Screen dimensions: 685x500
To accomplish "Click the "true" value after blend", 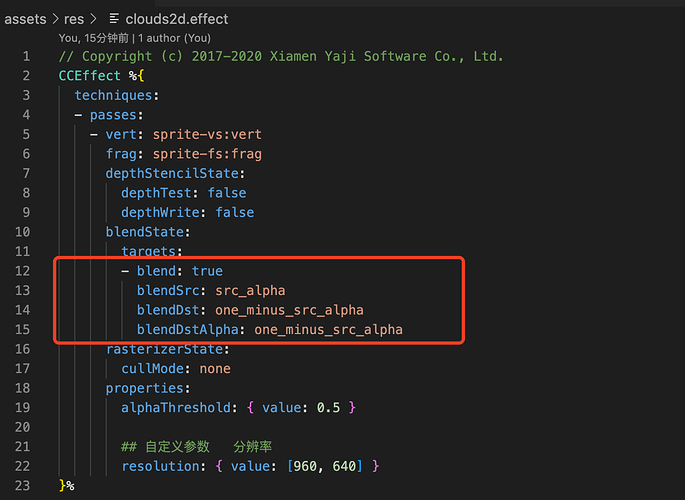I will pyautogui.click(x=206, y=271).
